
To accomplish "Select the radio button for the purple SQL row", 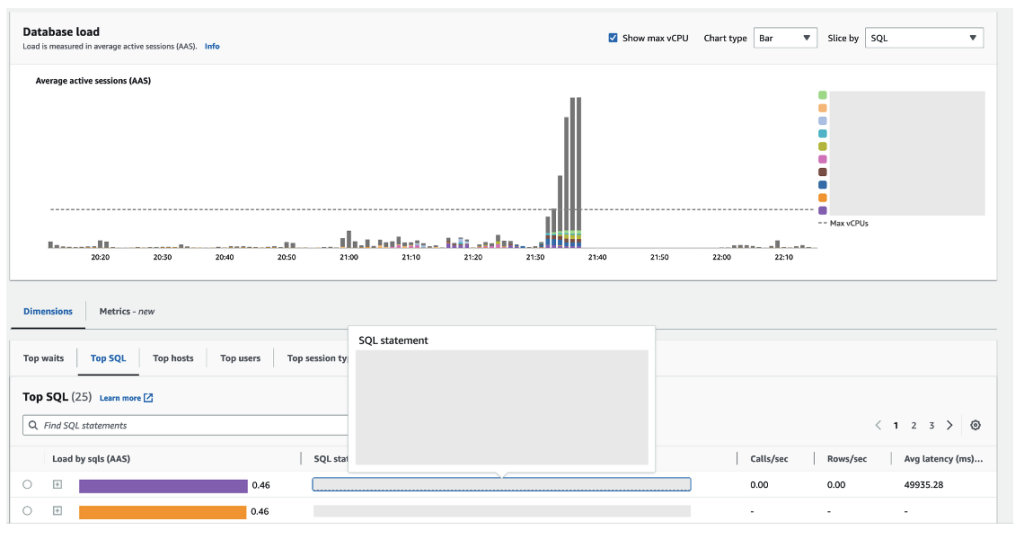I will 27,485.
